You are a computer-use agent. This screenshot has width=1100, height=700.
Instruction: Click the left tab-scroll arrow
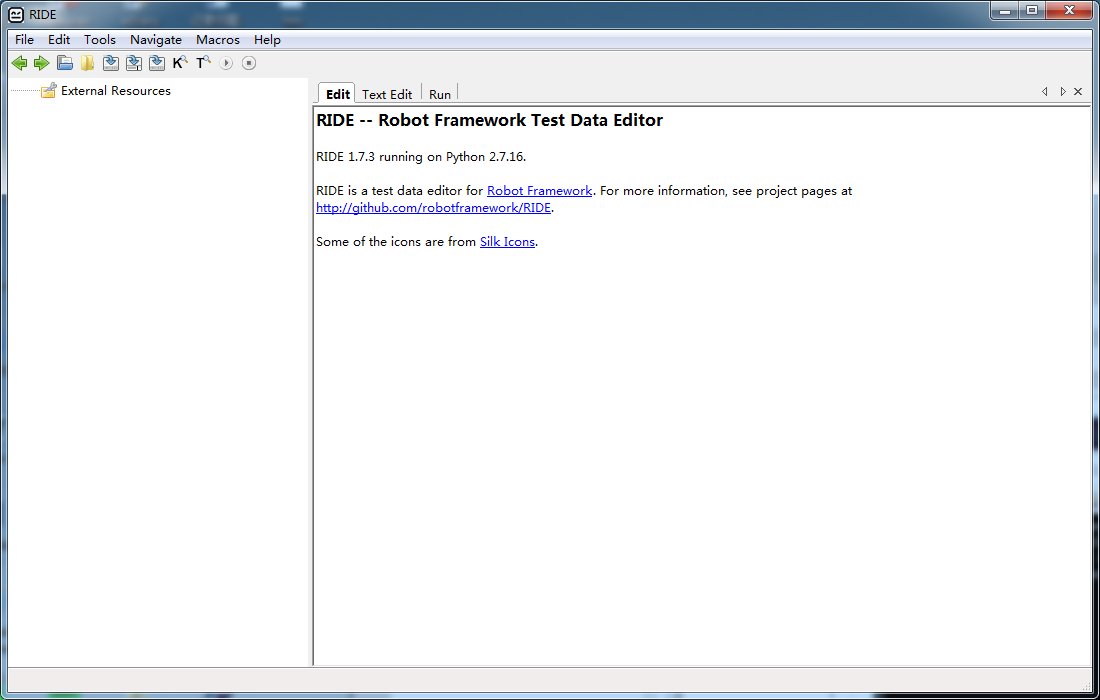pos(1045,92)
